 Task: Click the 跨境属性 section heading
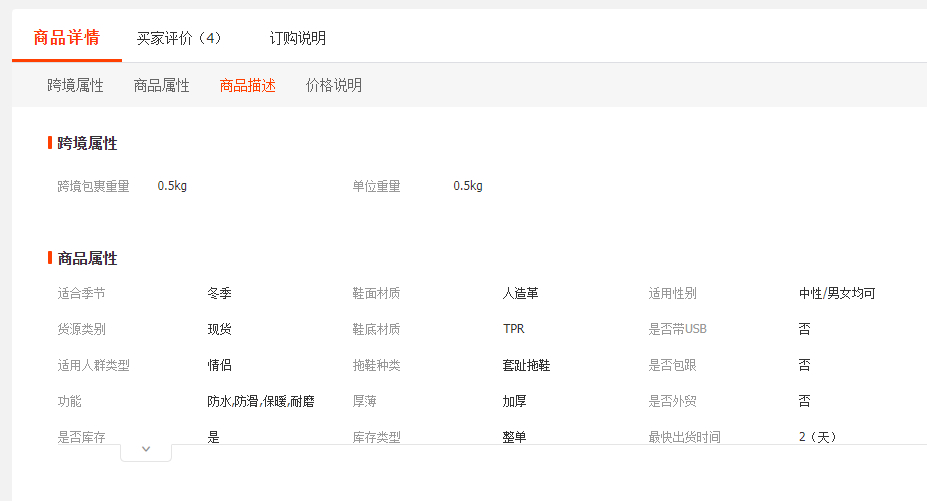pos(87,143)
